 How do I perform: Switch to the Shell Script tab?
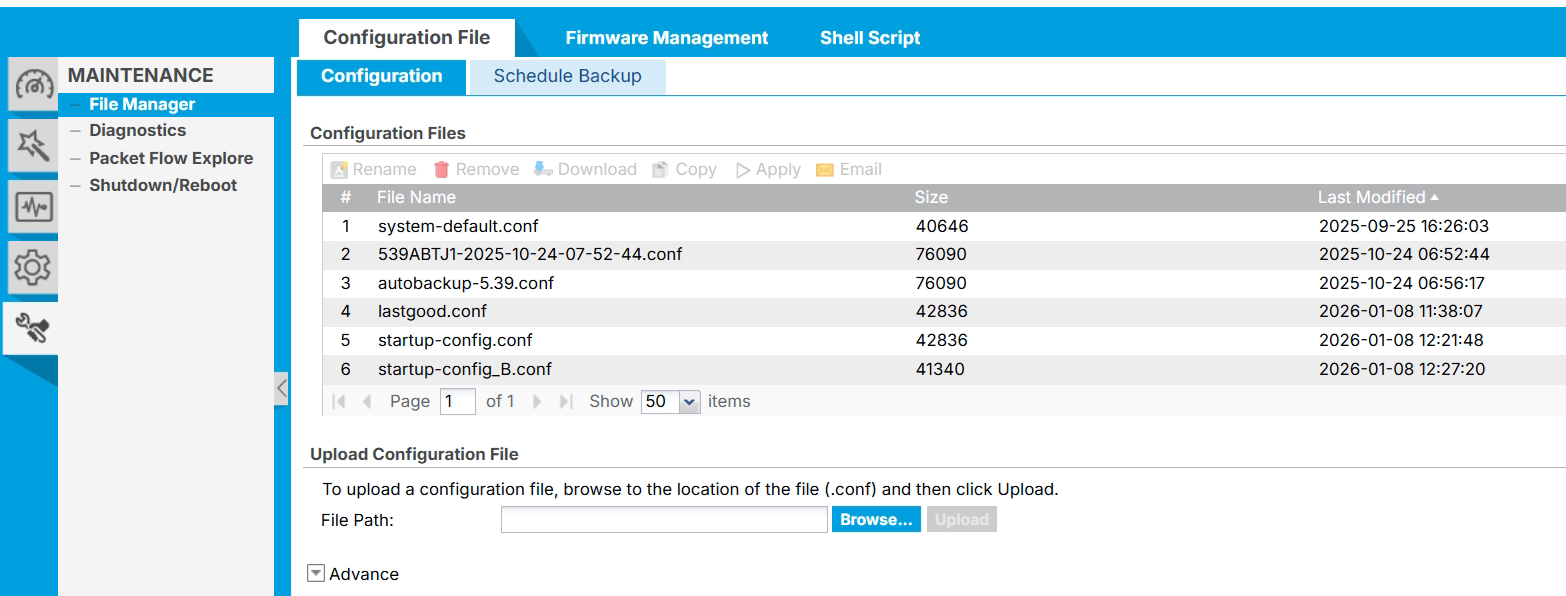click(870, 38)
